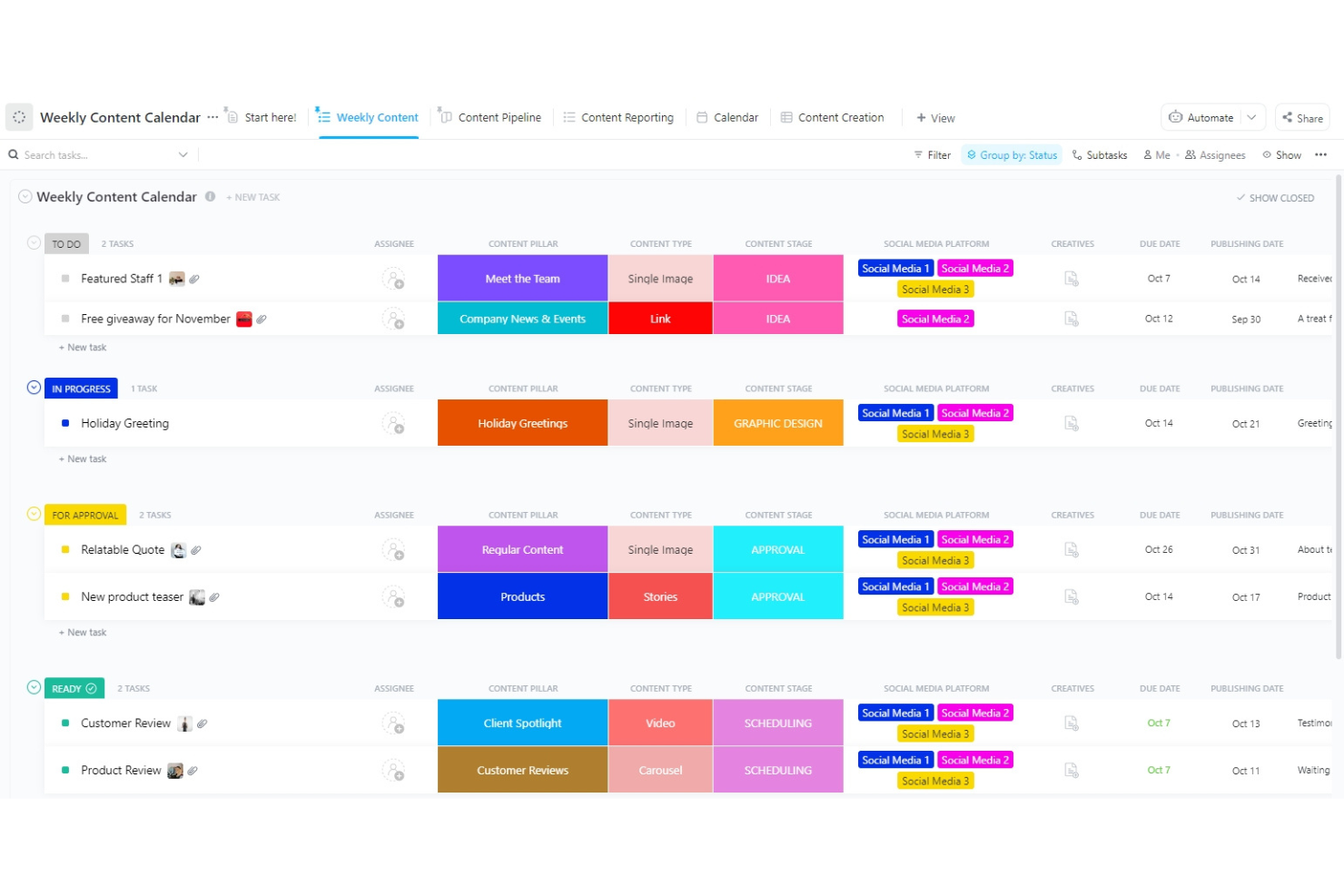Click the red Link content type cell
Viewport: 1344px width, 896px height.
[660, 319]
